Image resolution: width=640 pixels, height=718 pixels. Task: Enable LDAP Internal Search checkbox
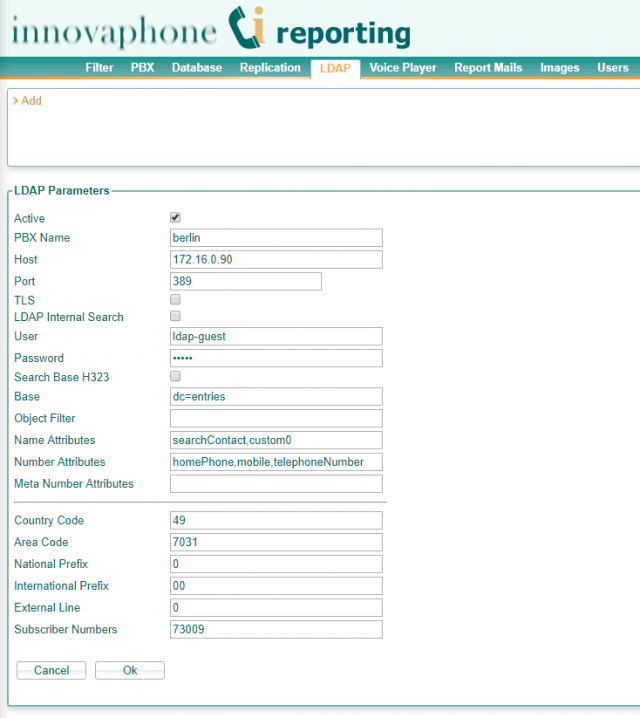[175, 317]
